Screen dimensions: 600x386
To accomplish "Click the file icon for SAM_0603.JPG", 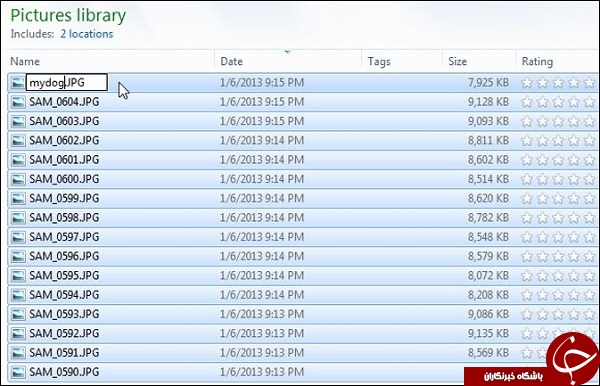I will tap(18, 121).
